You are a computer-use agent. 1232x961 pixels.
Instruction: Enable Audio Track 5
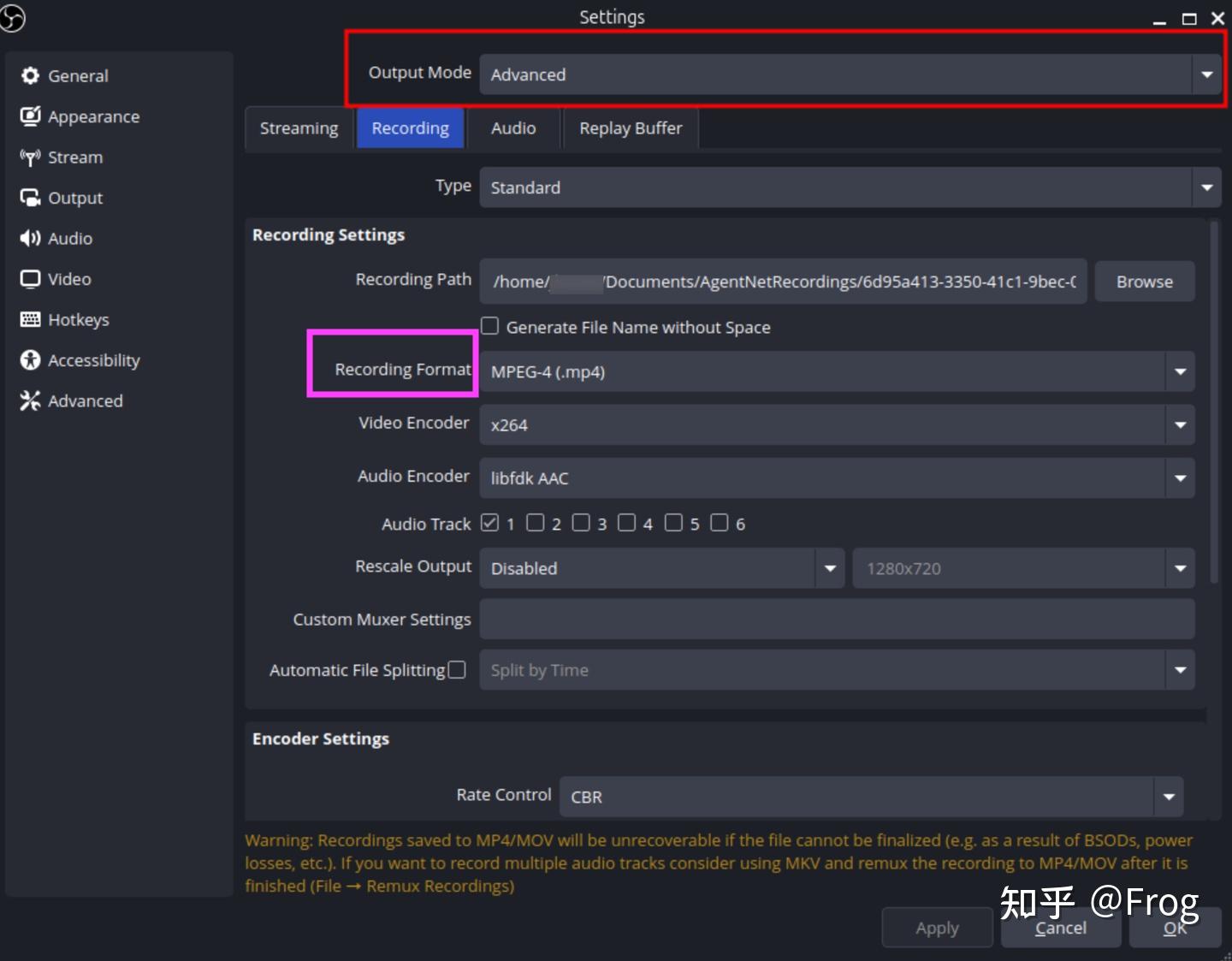pos(674,523)
